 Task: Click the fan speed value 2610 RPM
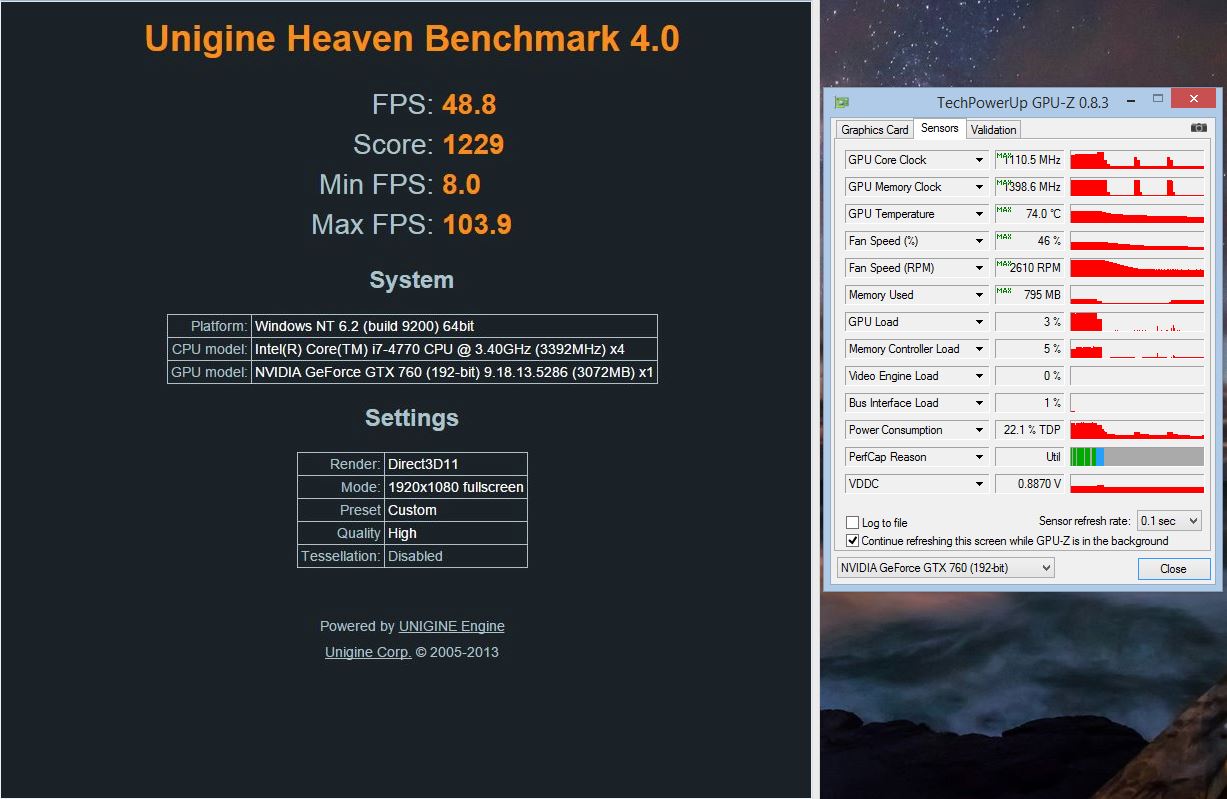pyautogui.click(x=1030, y=268)
